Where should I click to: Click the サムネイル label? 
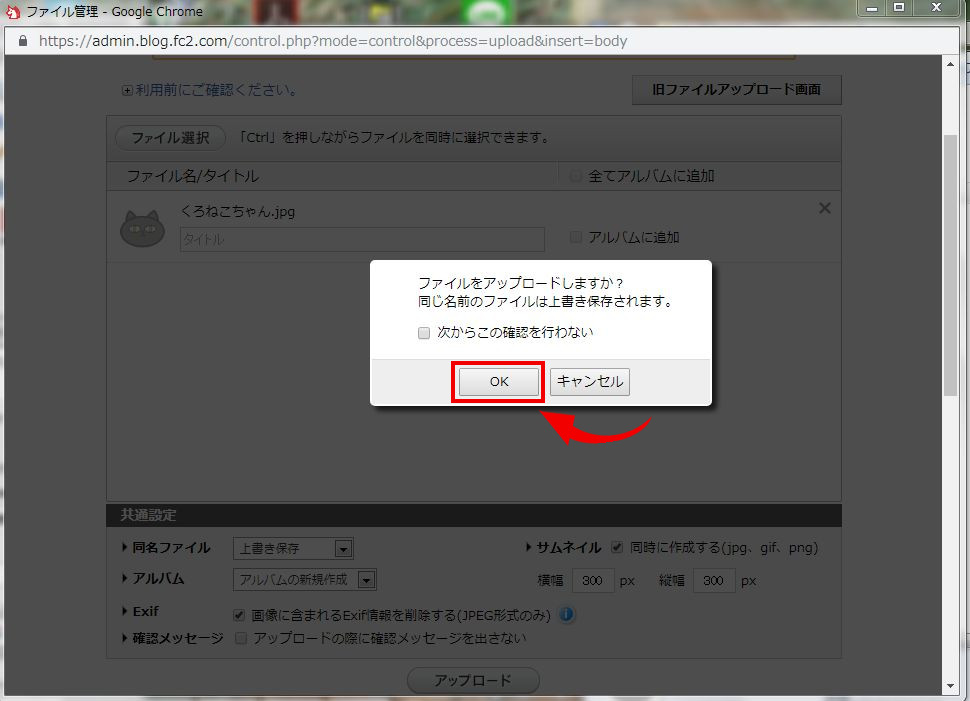568,548
